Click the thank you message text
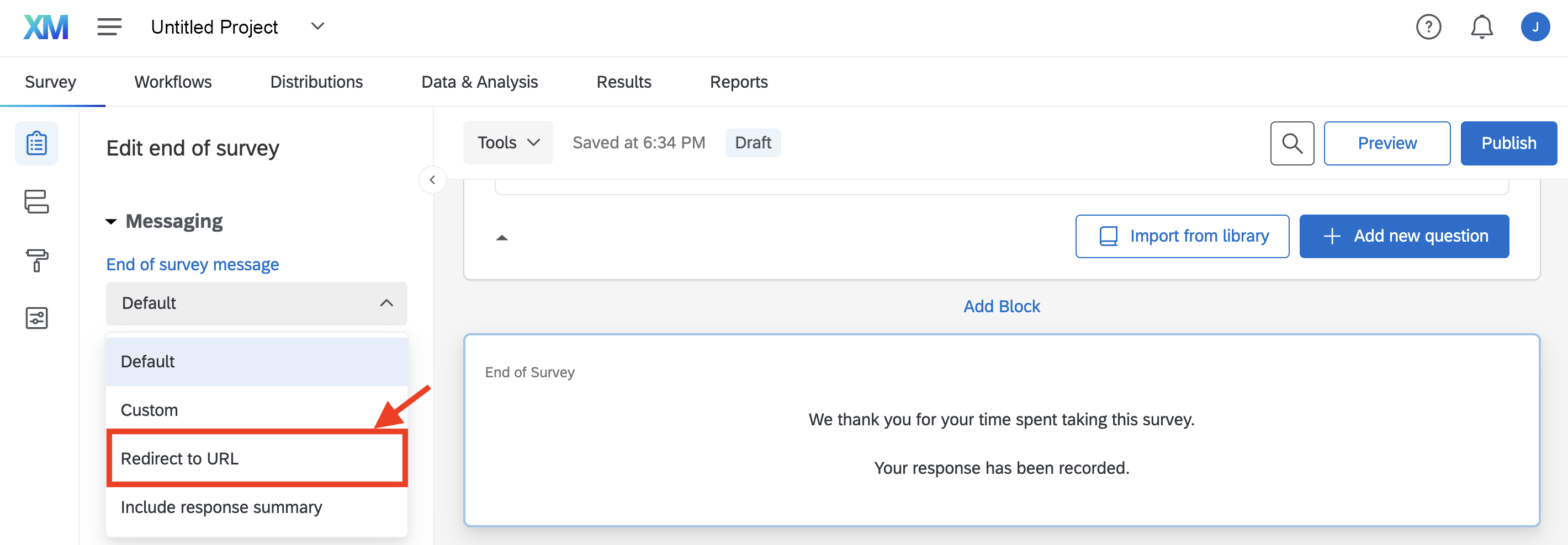Image resolution: width=1568 pixels, height=545 pixels. pyautogui.click(x=1002, y=420)
